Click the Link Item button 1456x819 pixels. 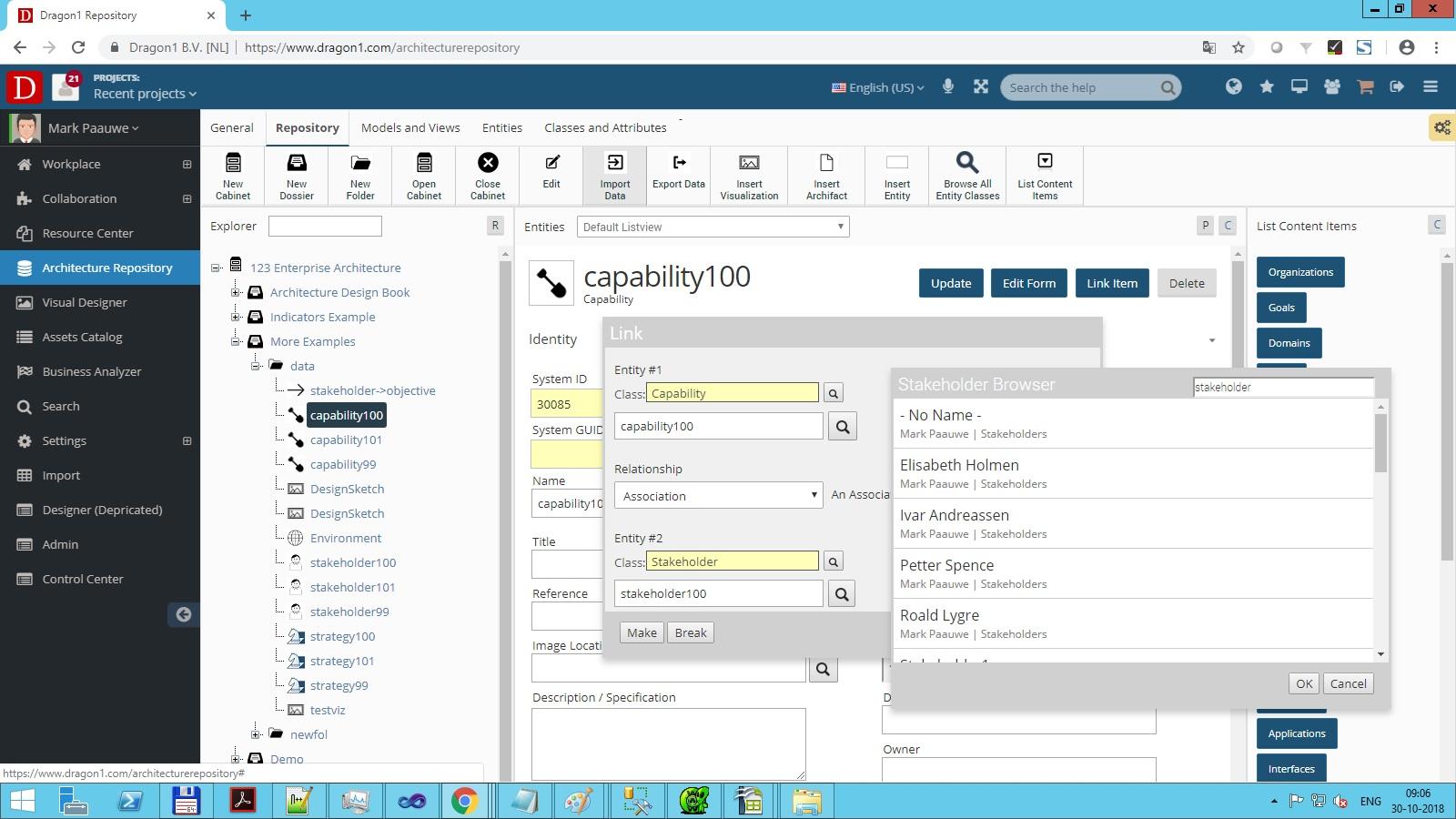tap(1112, 283)
